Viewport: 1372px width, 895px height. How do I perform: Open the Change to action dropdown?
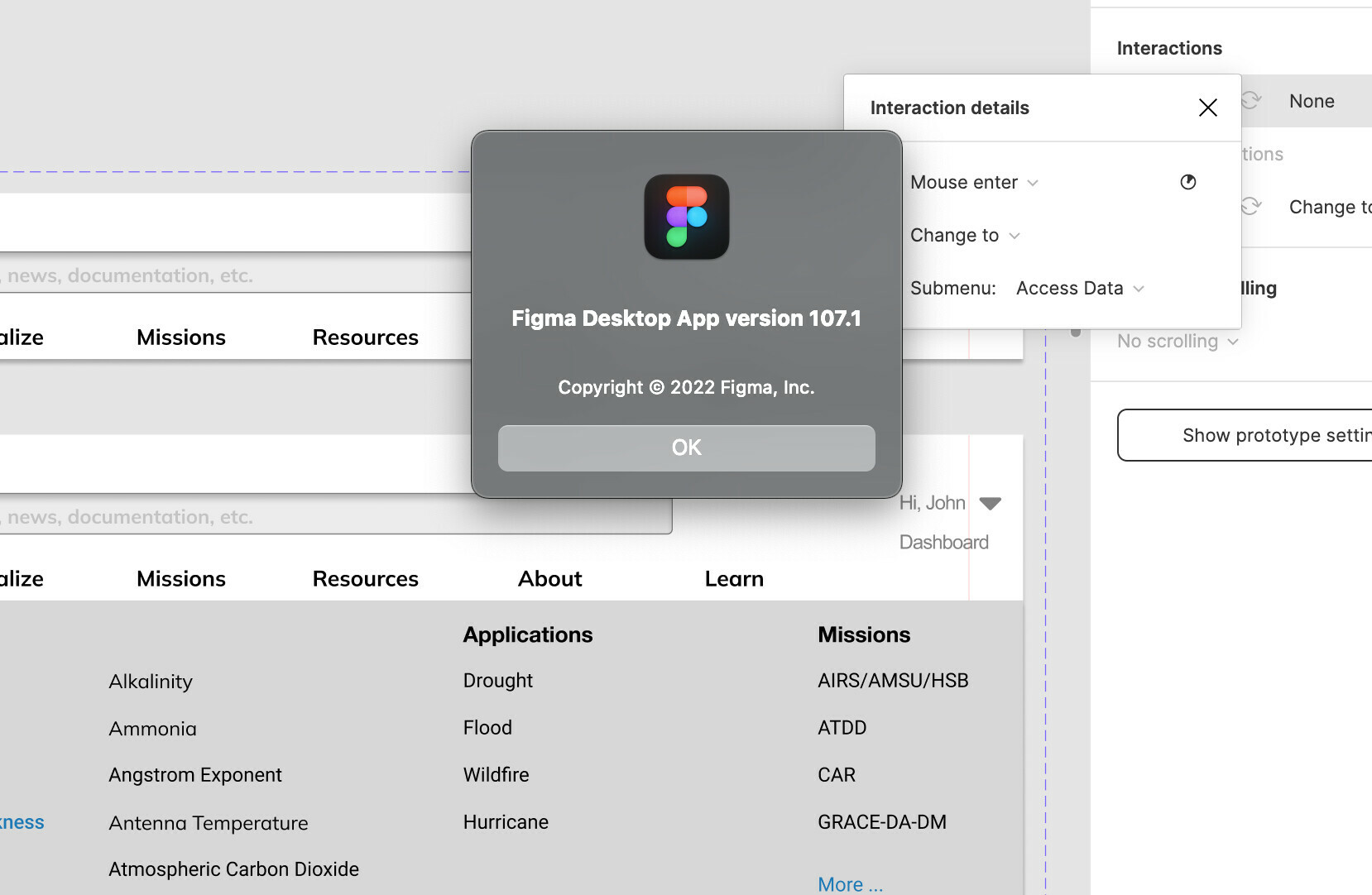coord(965,235)
